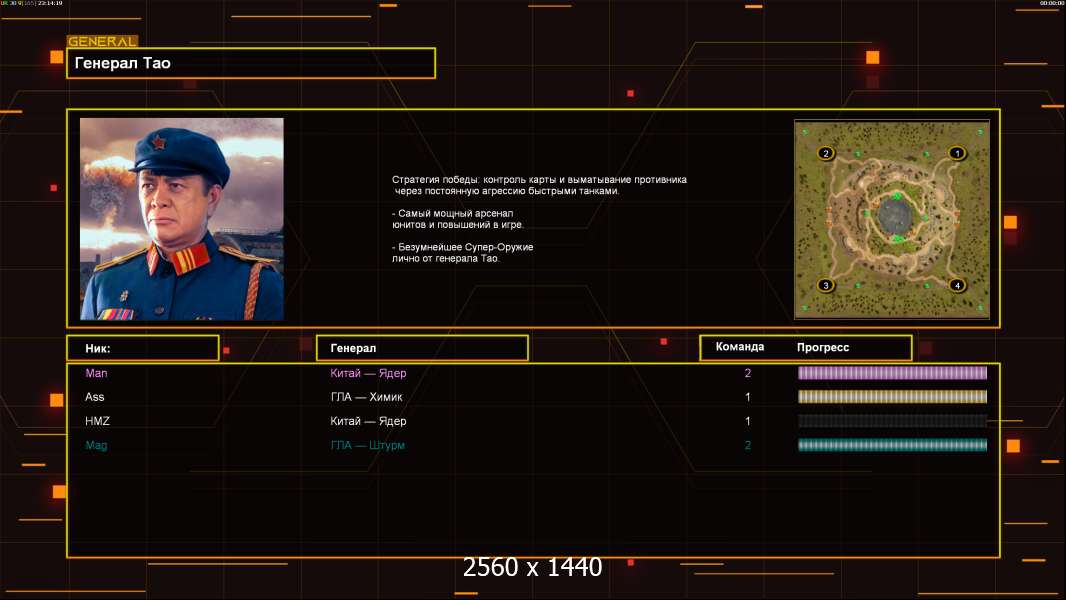Click the Ник: column header

point(143,348)
